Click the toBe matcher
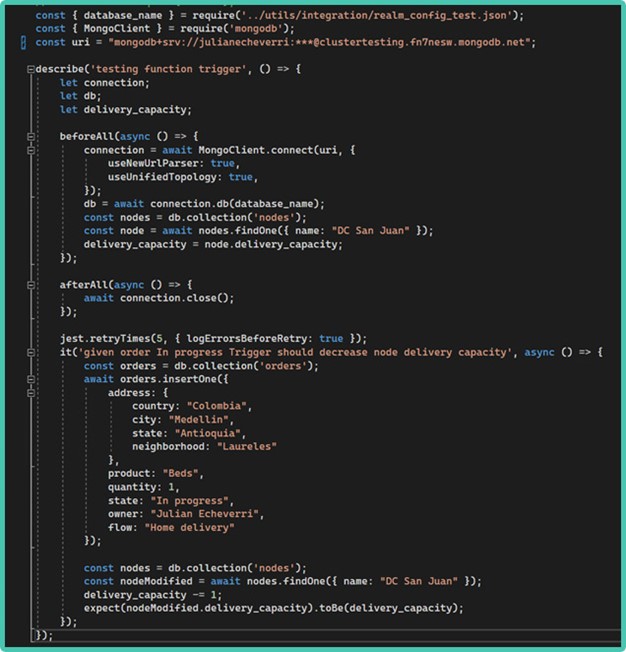626x652 pixels. point(331,608)
